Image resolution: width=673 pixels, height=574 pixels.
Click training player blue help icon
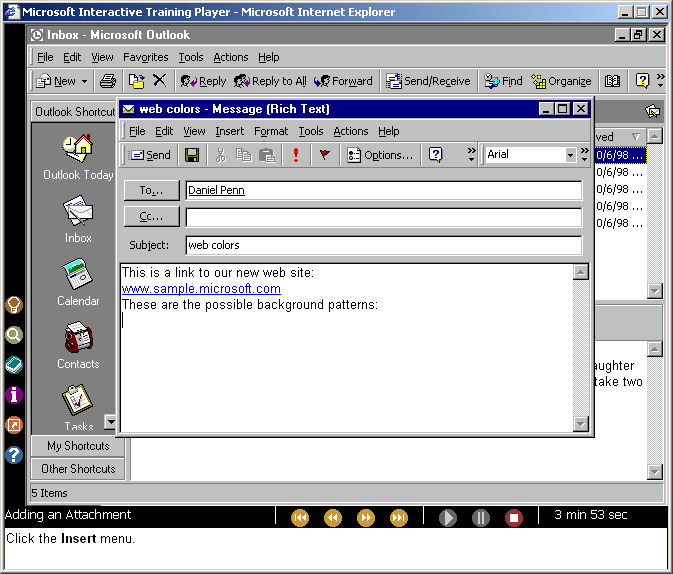[x=14, y=455]
